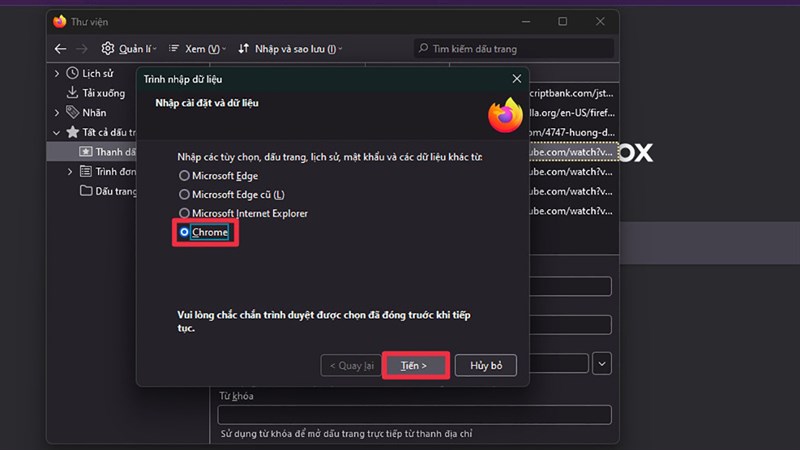Viewport: 800px width, 450px height.
Task: Select Nhãn tags in the sidebar
Action: tap(94, 112)
